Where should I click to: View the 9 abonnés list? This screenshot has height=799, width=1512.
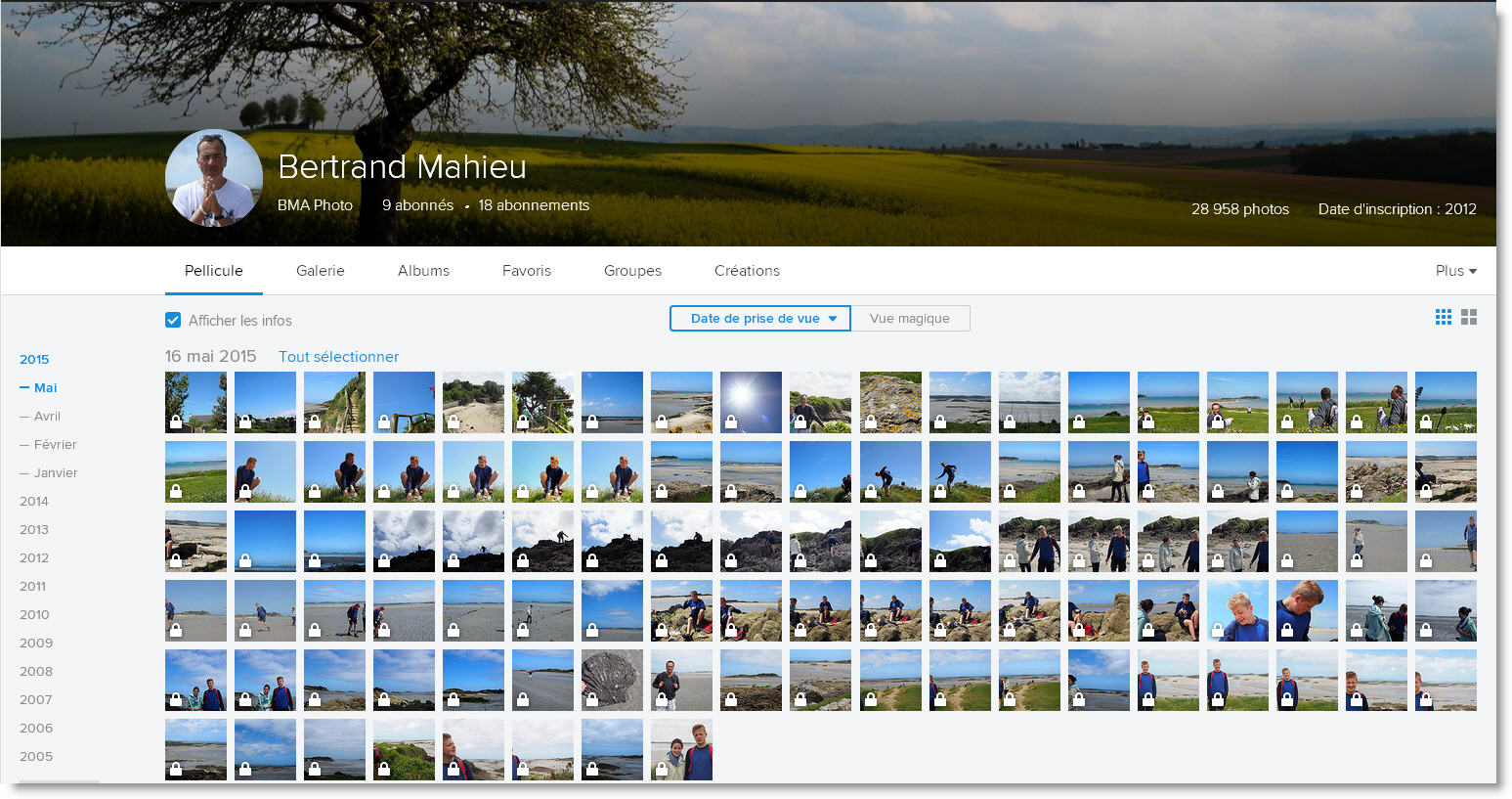[417, 205]
